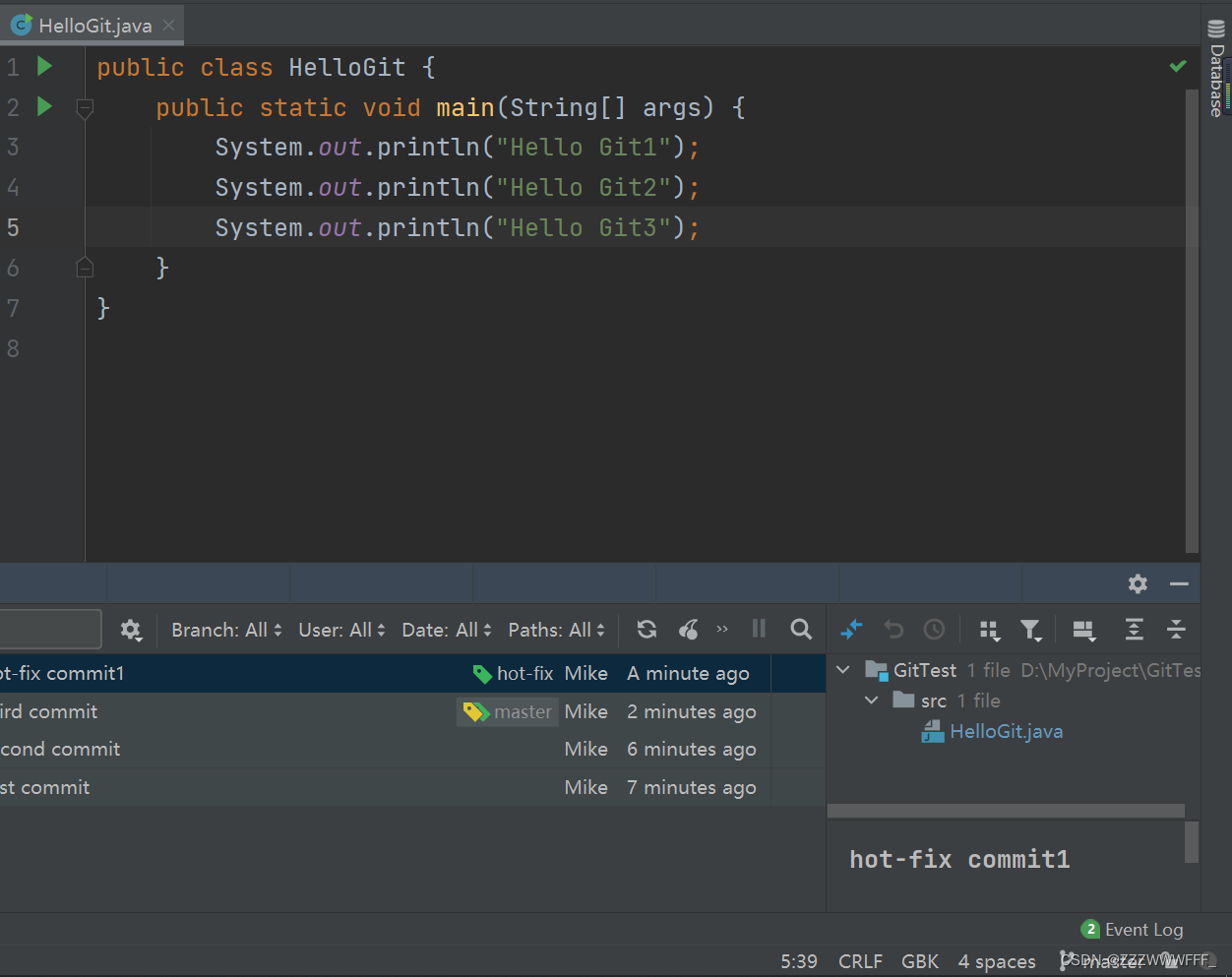Click the 4 spaces indent setting

click(x=997, y=961)
